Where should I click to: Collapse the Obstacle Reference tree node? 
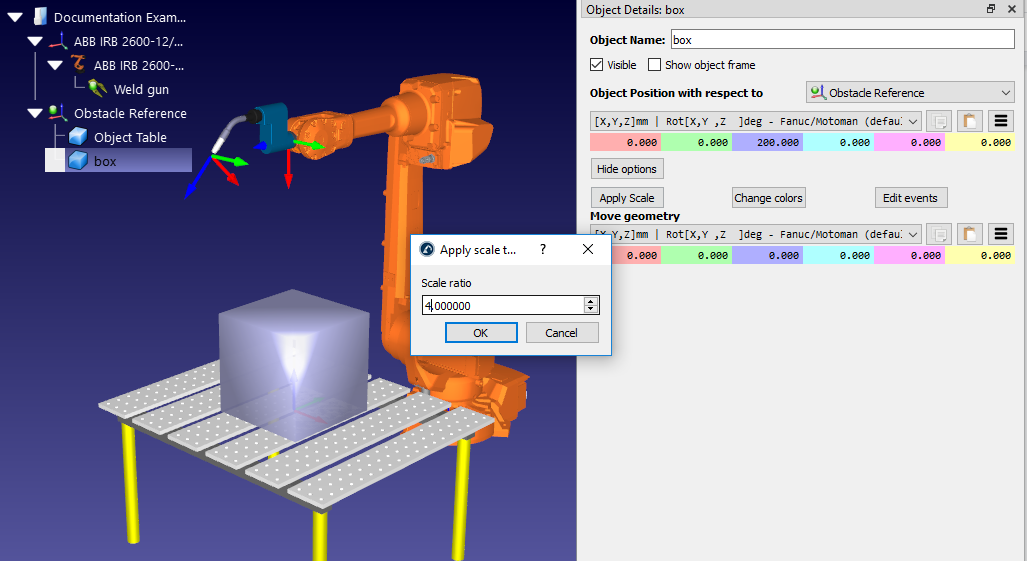point(35,113)
